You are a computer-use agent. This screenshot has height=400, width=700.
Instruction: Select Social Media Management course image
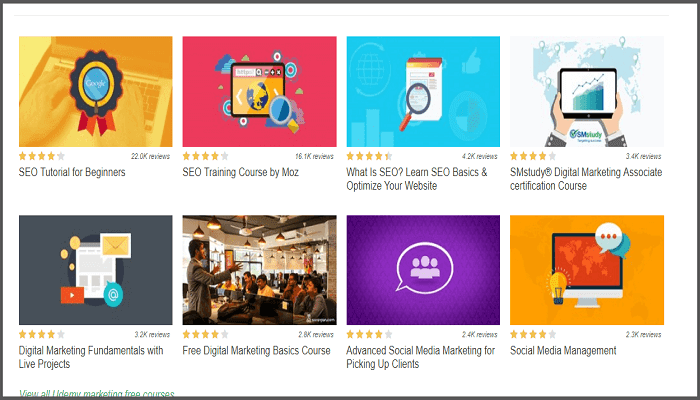[587, 270]
